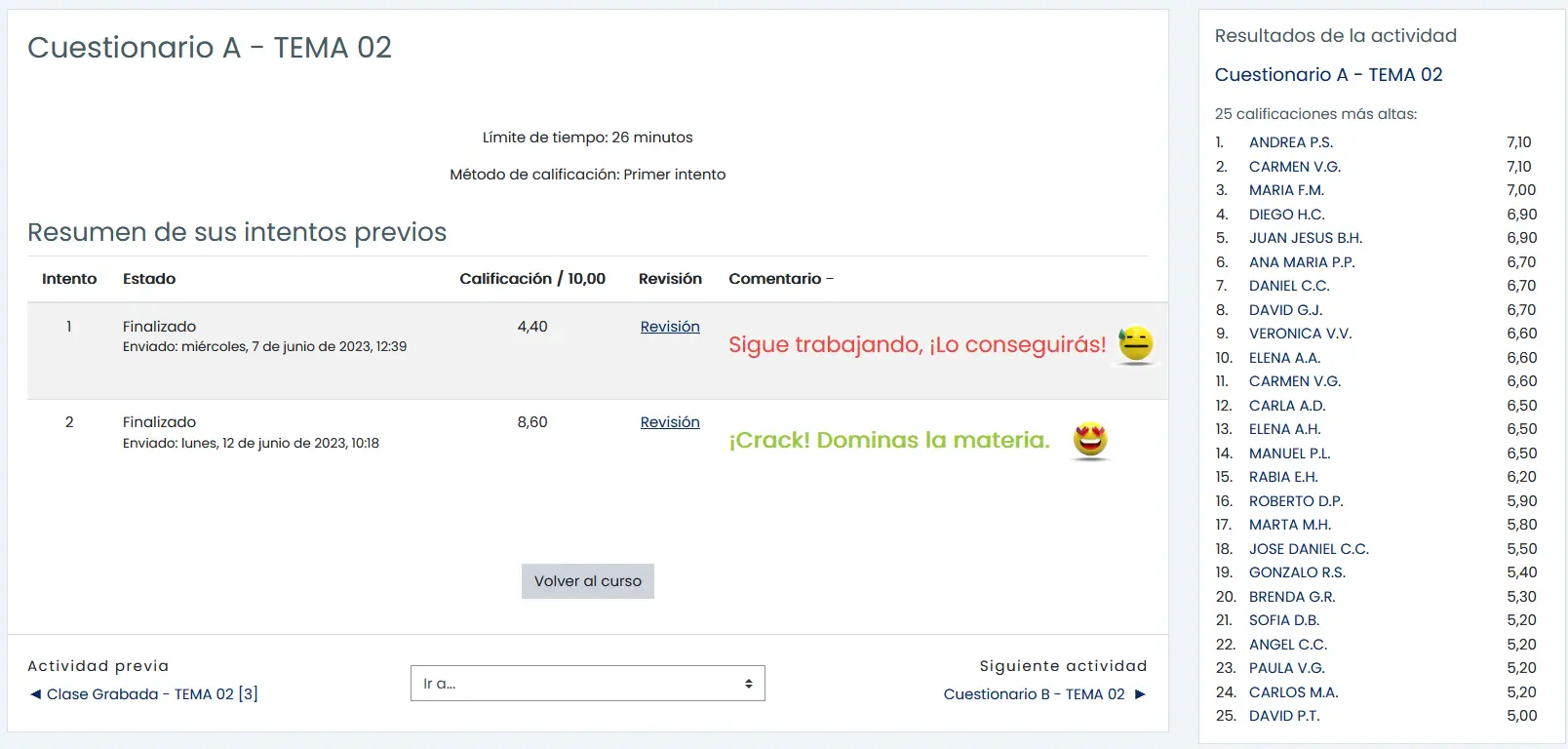Click grade 4,40 of attempt 1
The width and height of the screenshot is (1568, 749).
(532, 327)
